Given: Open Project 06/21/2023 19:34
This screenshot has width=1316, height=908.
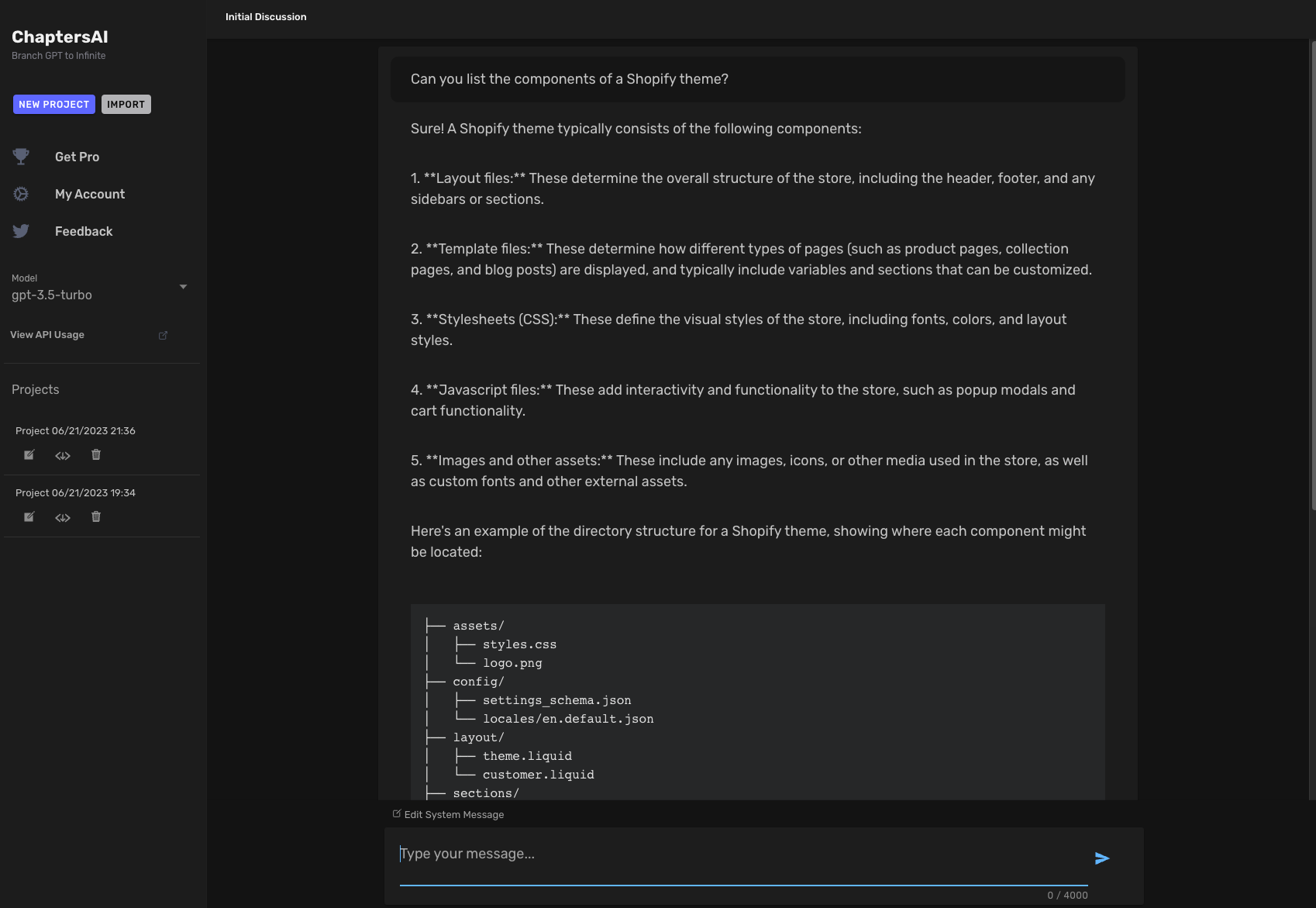Looking at the screenshot, I should click(75, 492).
